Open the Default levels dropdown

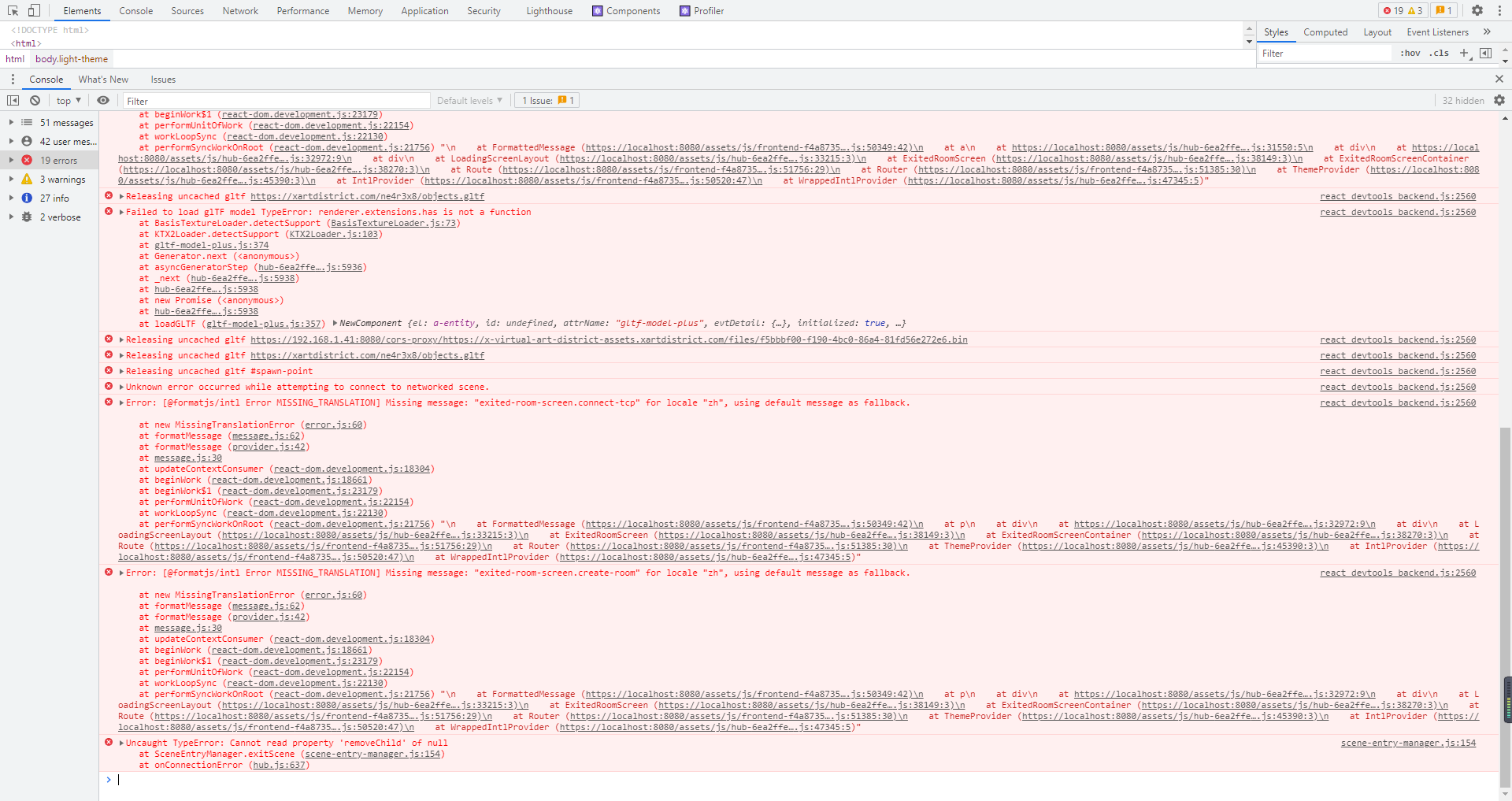pos(469,100)
